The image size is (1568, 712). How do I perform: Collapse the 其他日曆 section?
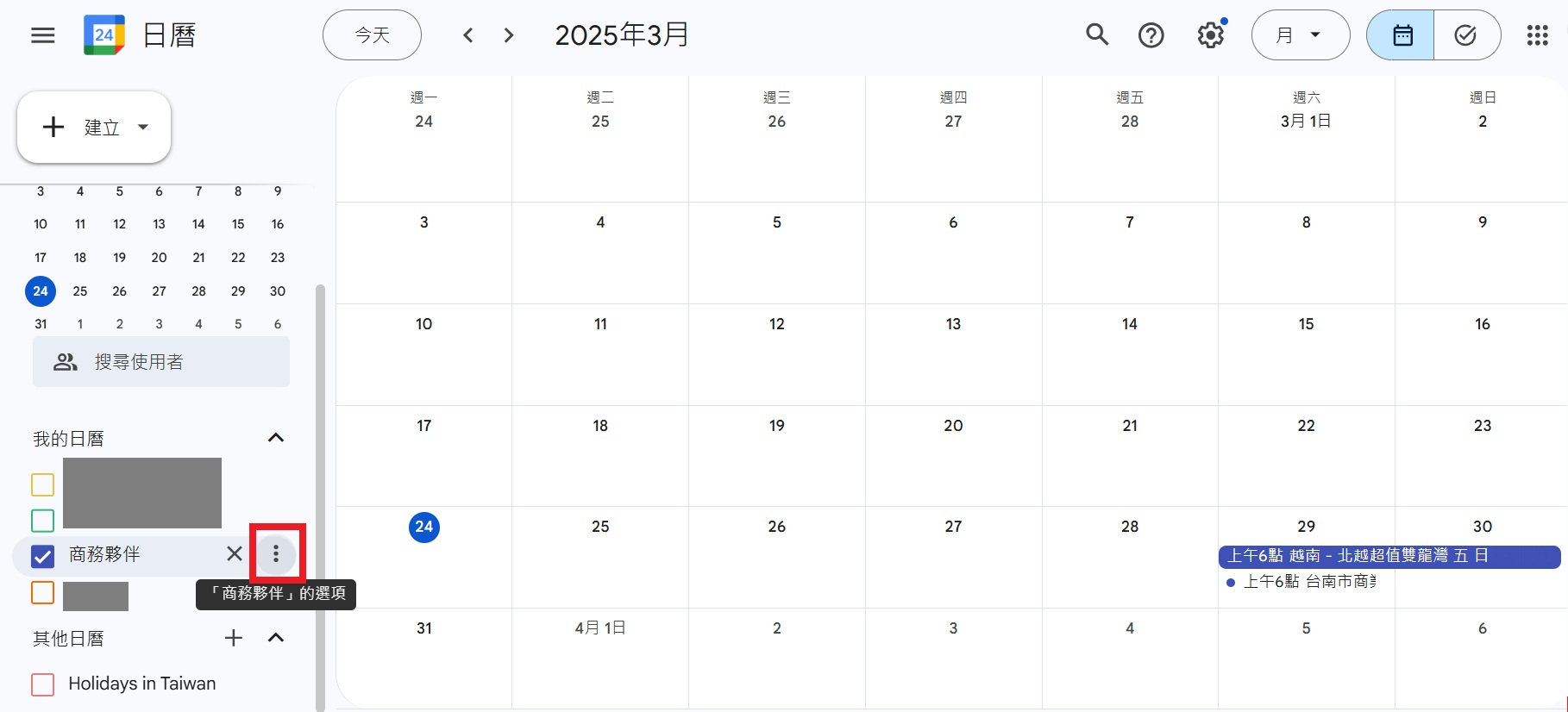click(276, 638)
